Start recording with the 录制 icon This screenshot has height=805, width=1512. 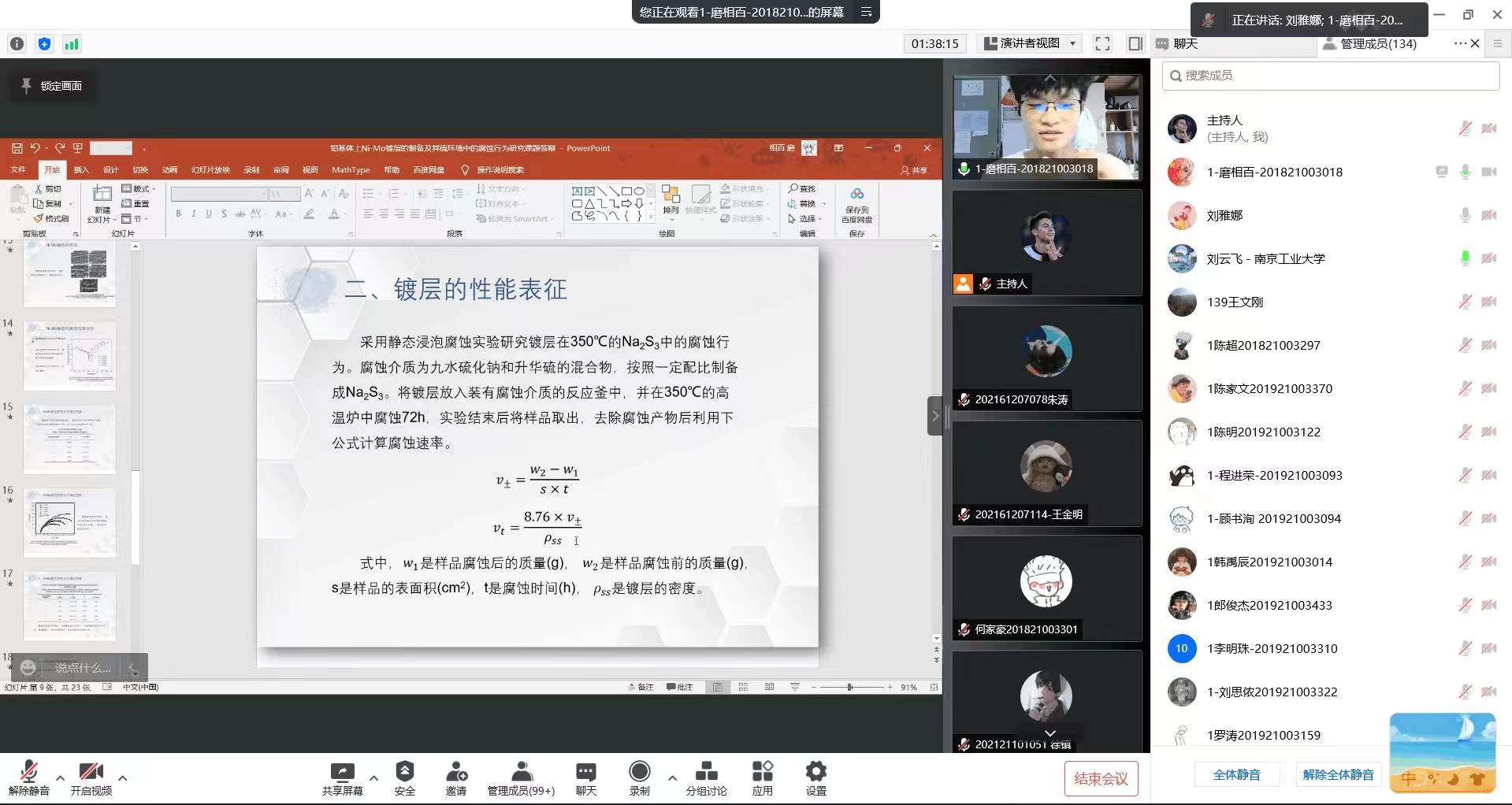point(639,772)
